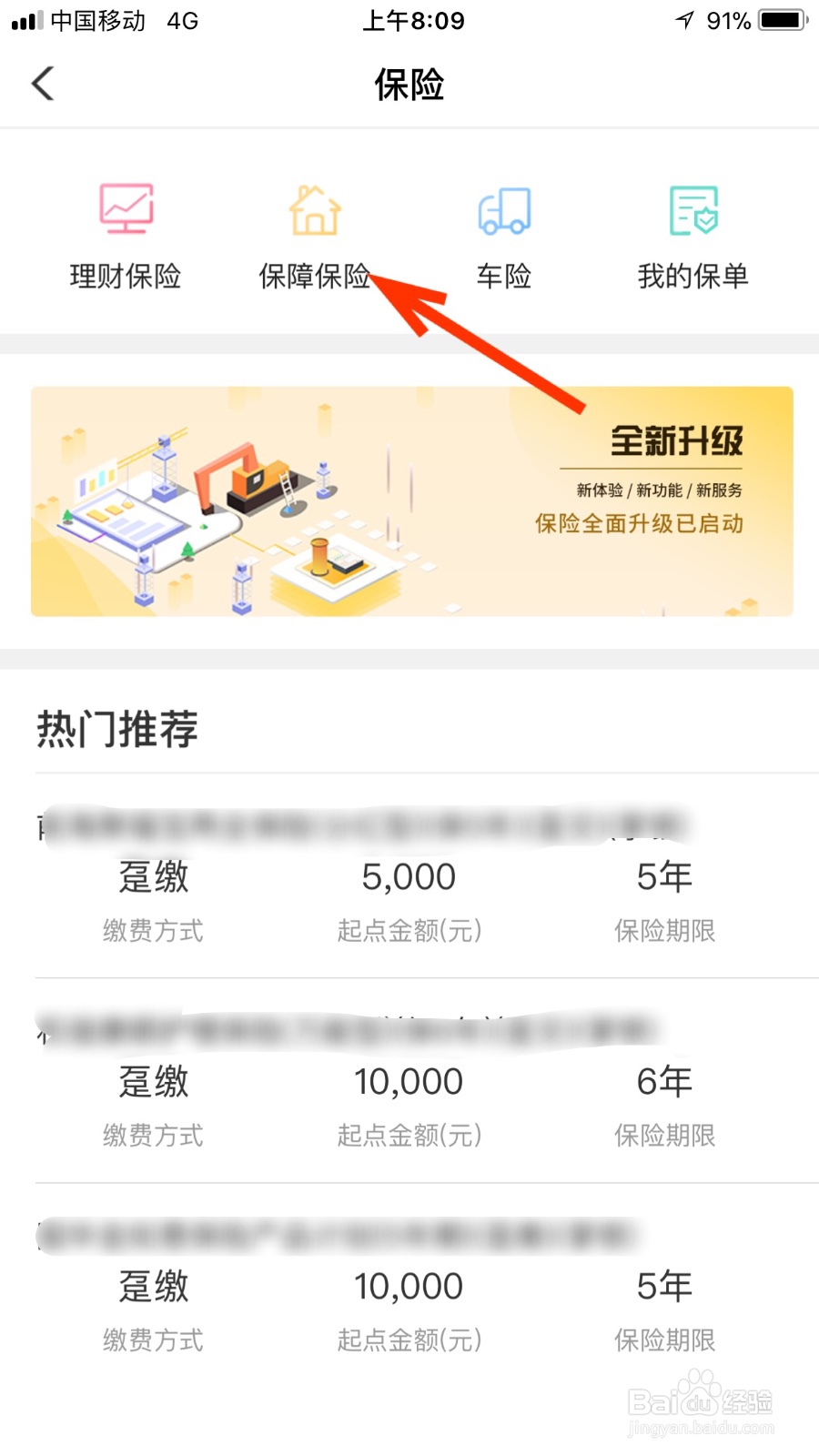Viewport: 819px width, 1456px height.
Task: Open the 全新升级 promotional banner
Action: pos(412,501)
